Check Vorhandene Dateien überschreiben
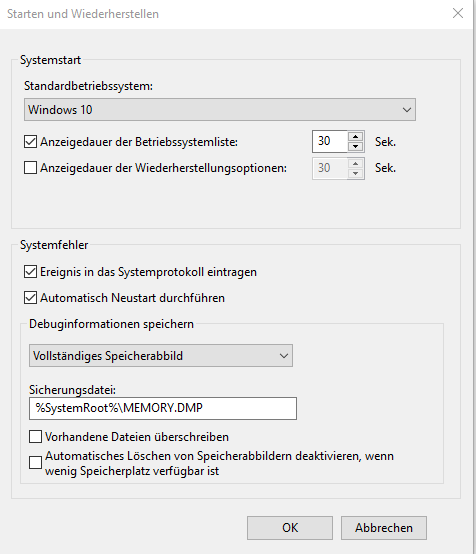The height and width of the screenshot is (554, 476). 35,437
